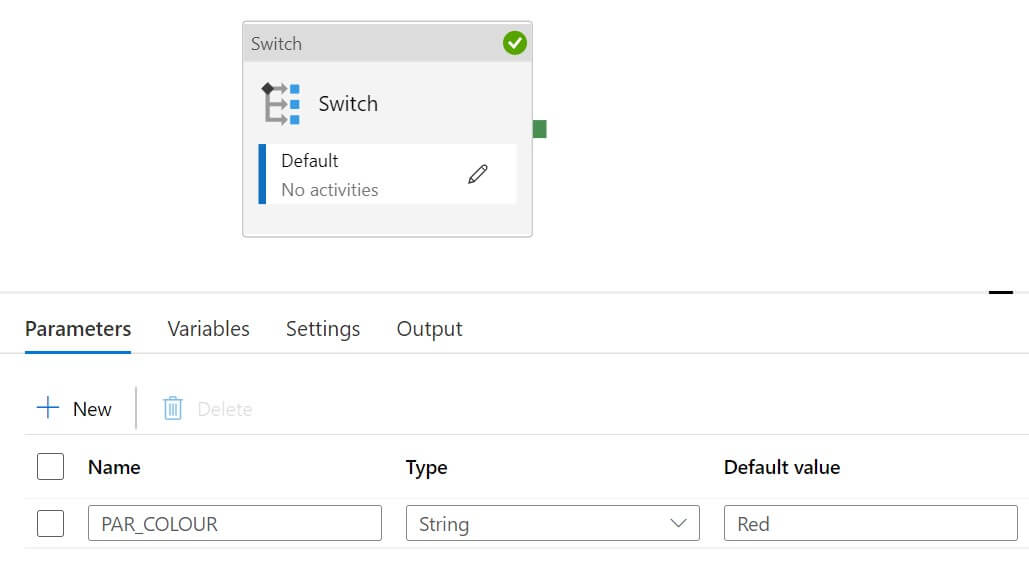Switch to the Parameters tab

[x=78, y=329]
